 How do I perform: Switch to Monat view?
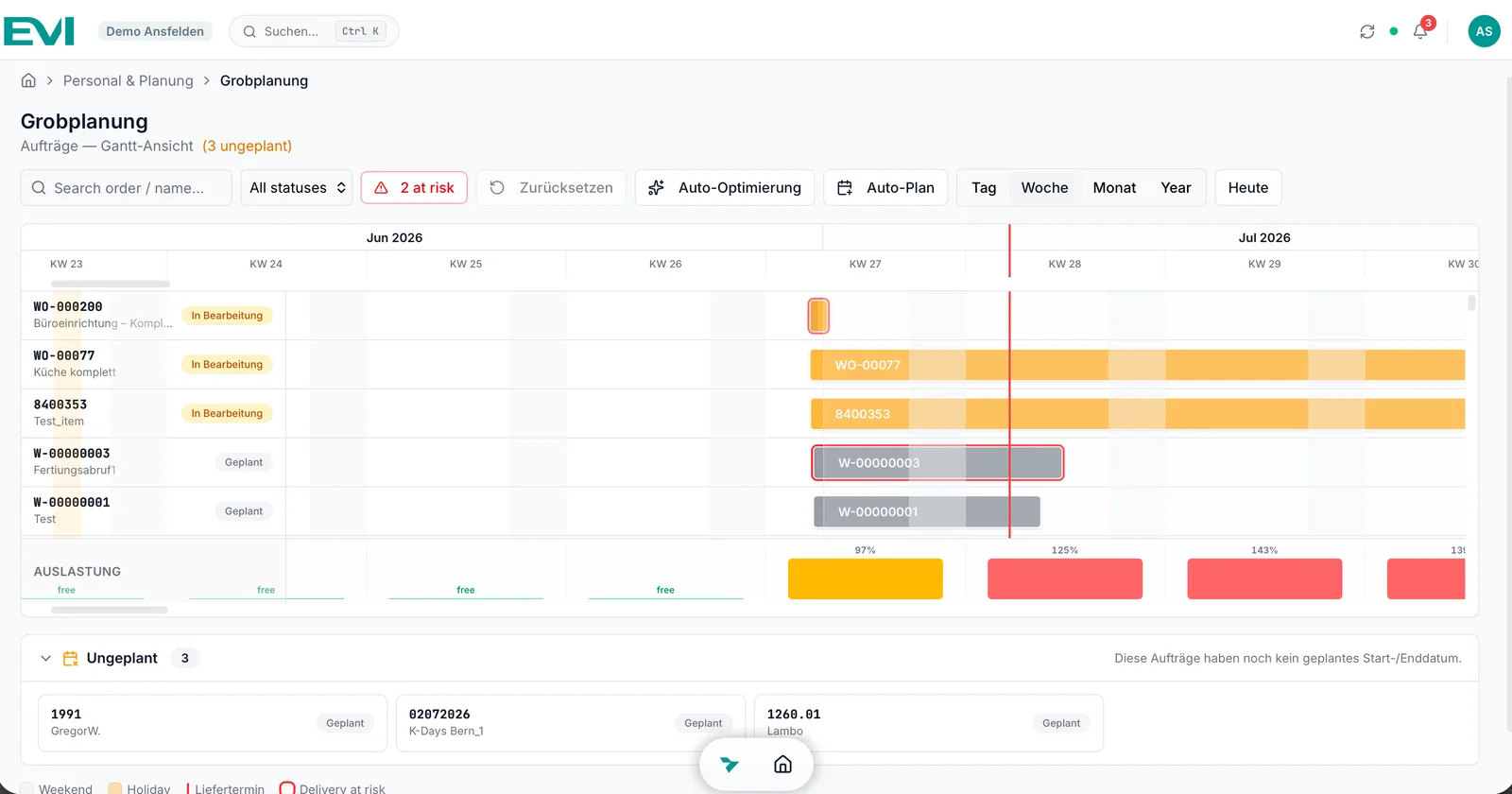(x=1114, y=187)
